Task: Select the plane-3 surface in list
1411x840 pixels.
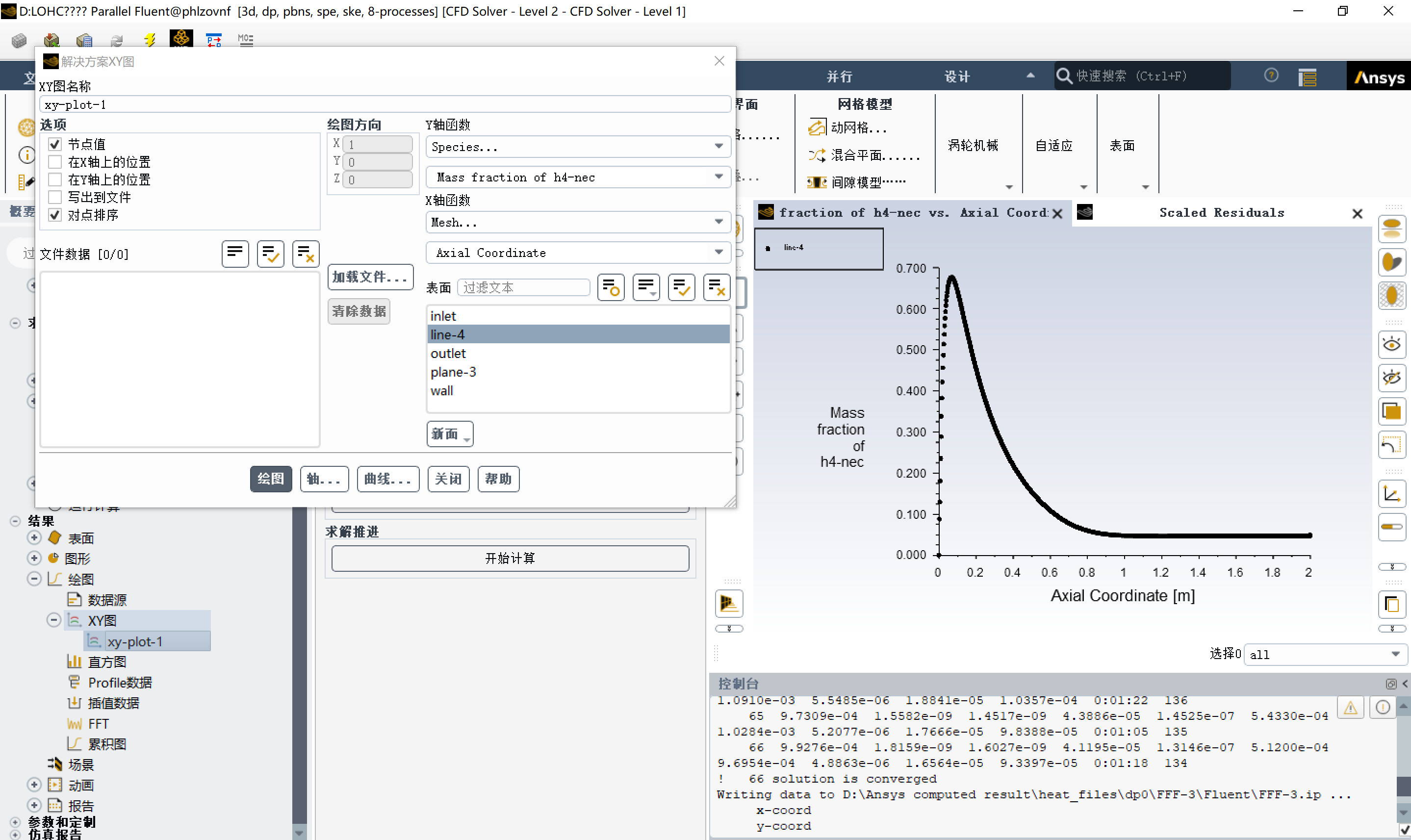Action: [x=453, y=372]
